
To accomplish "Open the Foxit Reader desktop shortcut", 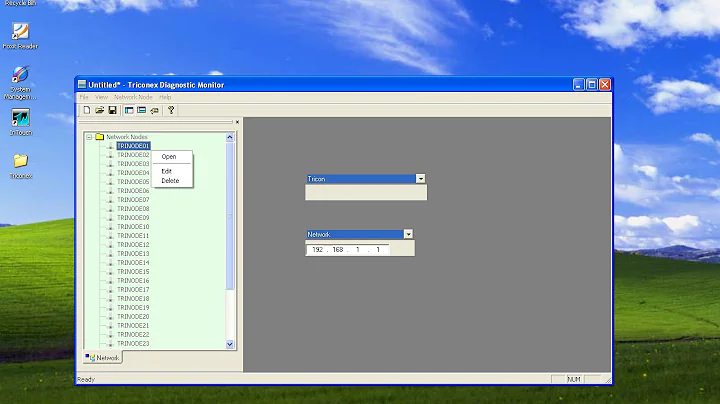I will [20, 36].
